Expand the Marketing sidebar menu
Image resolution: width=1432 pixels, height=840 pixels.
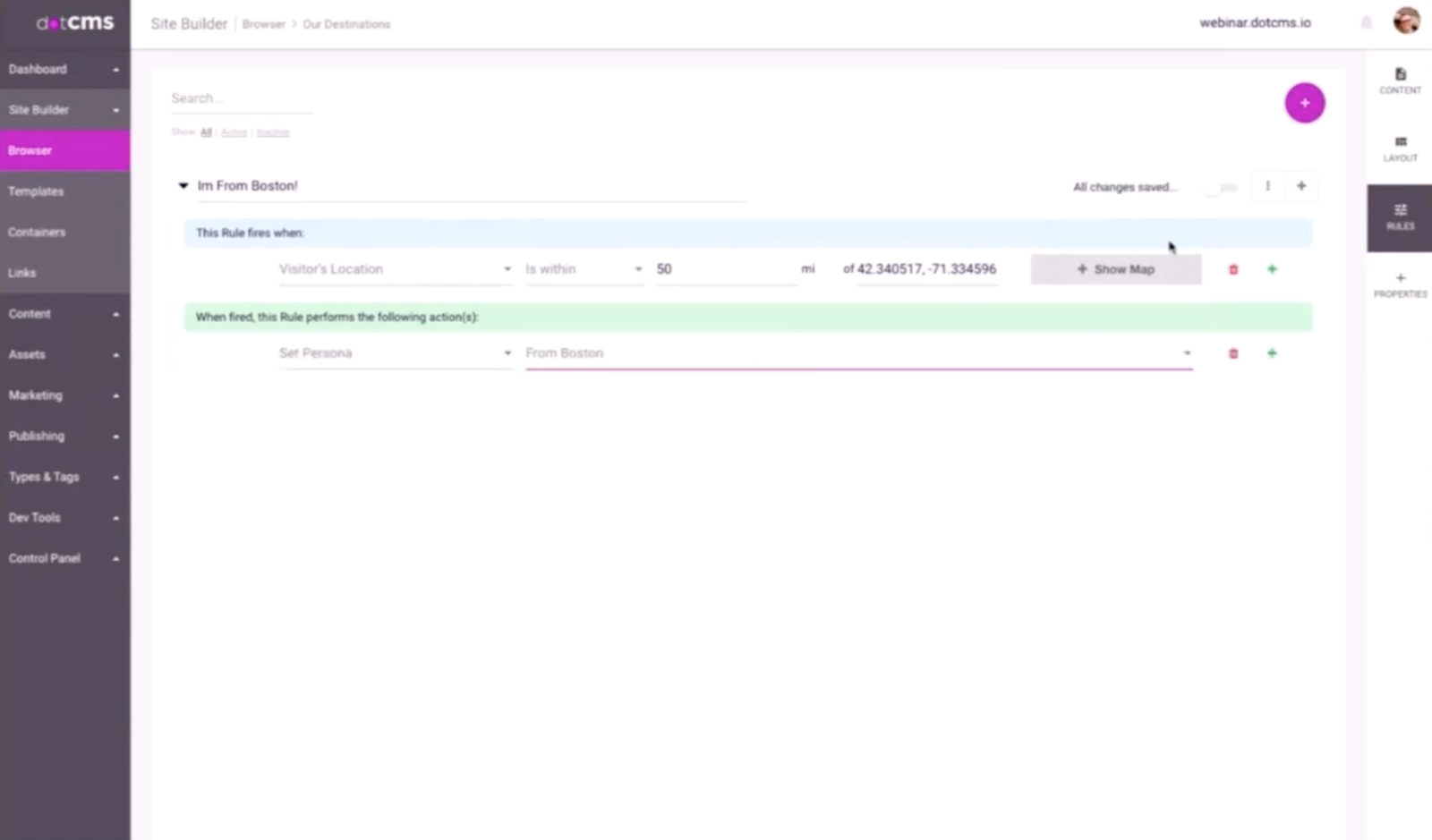pyautogui.click(x=64, y=395)
